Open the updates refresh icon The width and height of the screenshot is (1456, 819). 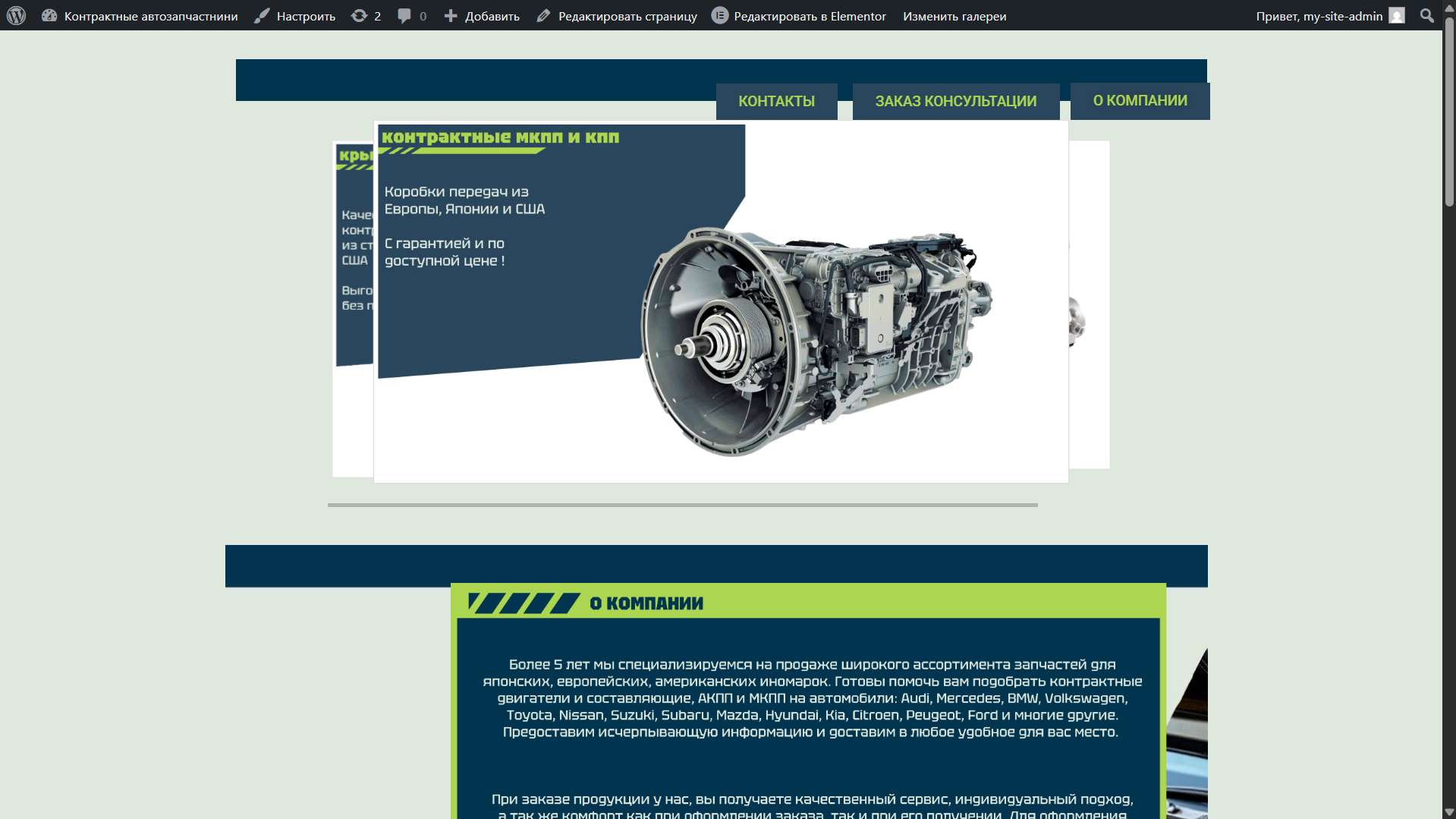pyautogui.click(x=359, y=15)
